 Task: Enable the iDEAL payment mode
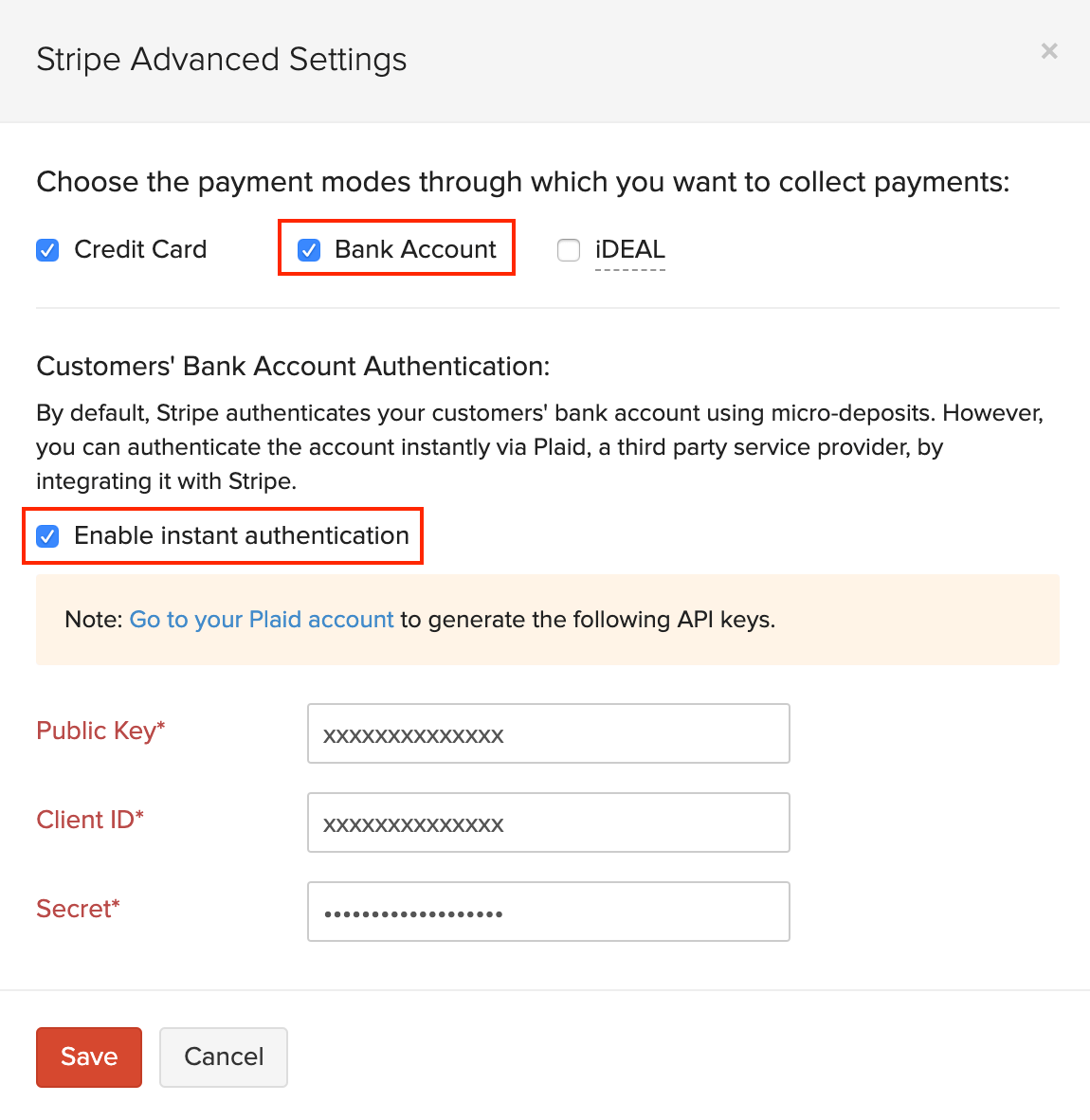coord(569,250)
